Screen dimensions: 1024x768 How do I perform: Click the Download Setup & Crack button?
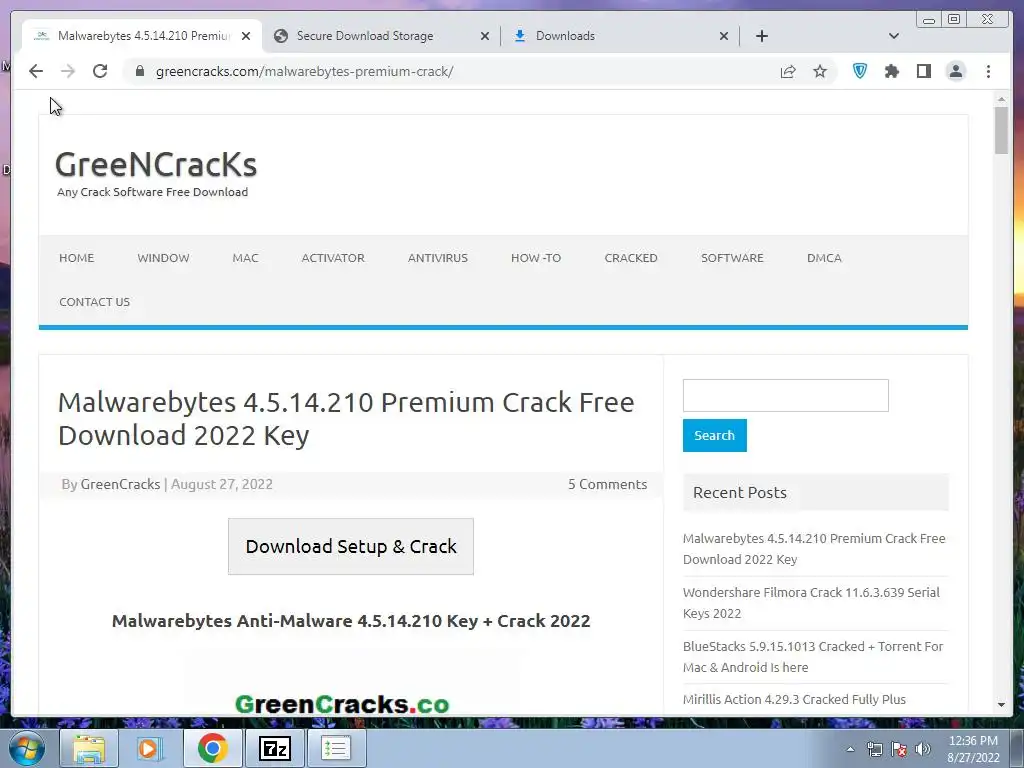click(351, 547)
